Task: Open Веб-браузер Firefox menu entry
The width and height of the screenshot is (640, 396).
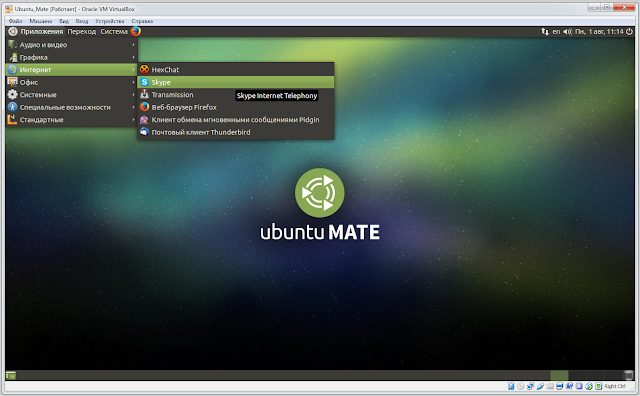Action: click(236, 107)
